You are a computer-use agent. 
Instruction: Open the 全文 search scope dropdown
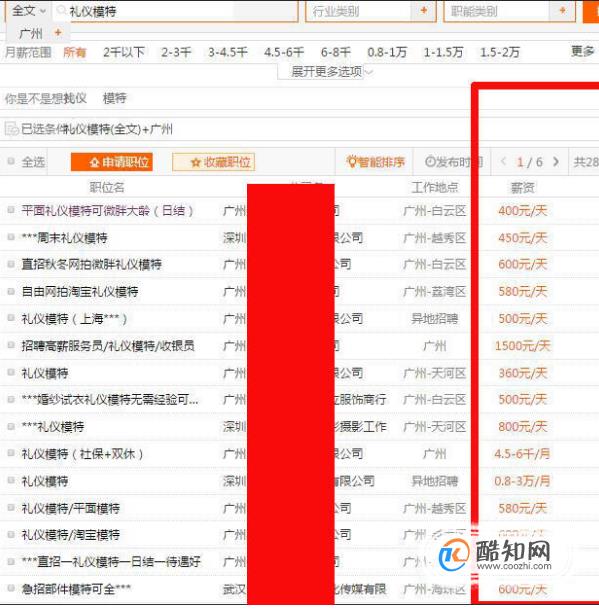(x=28, y=10)
